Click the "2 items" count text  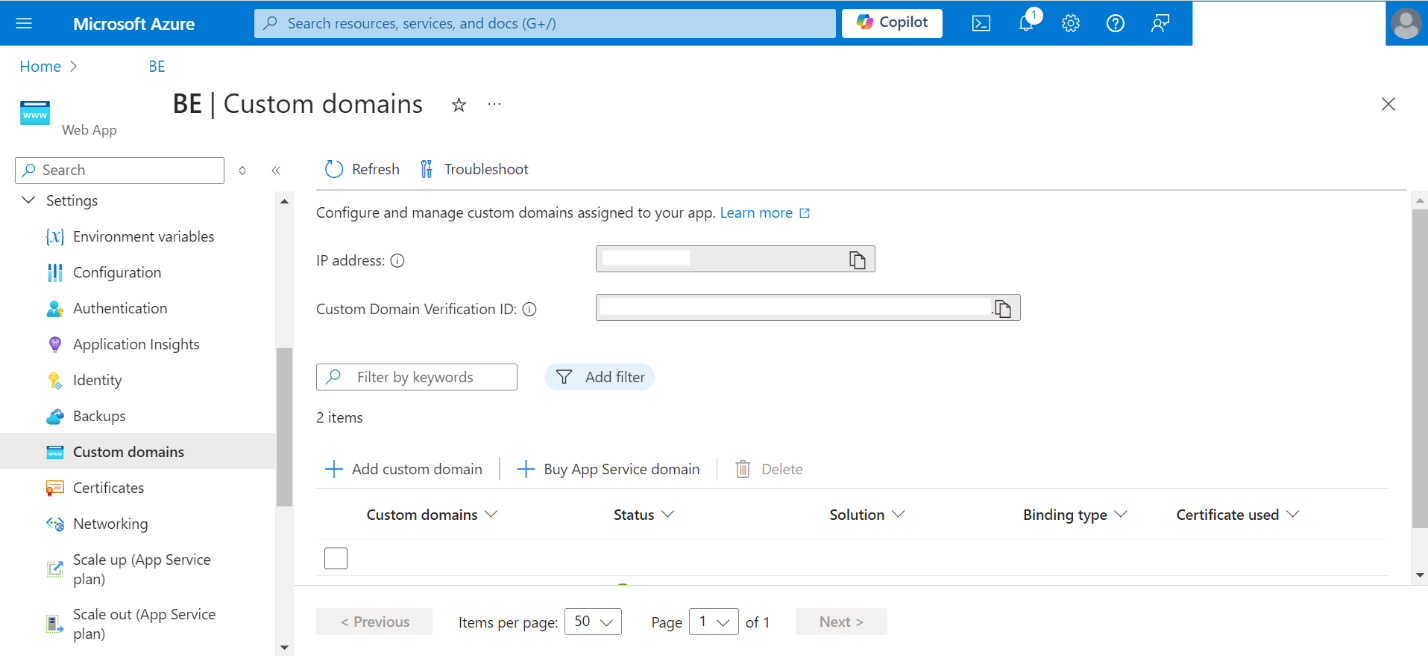tap(340, 418)
